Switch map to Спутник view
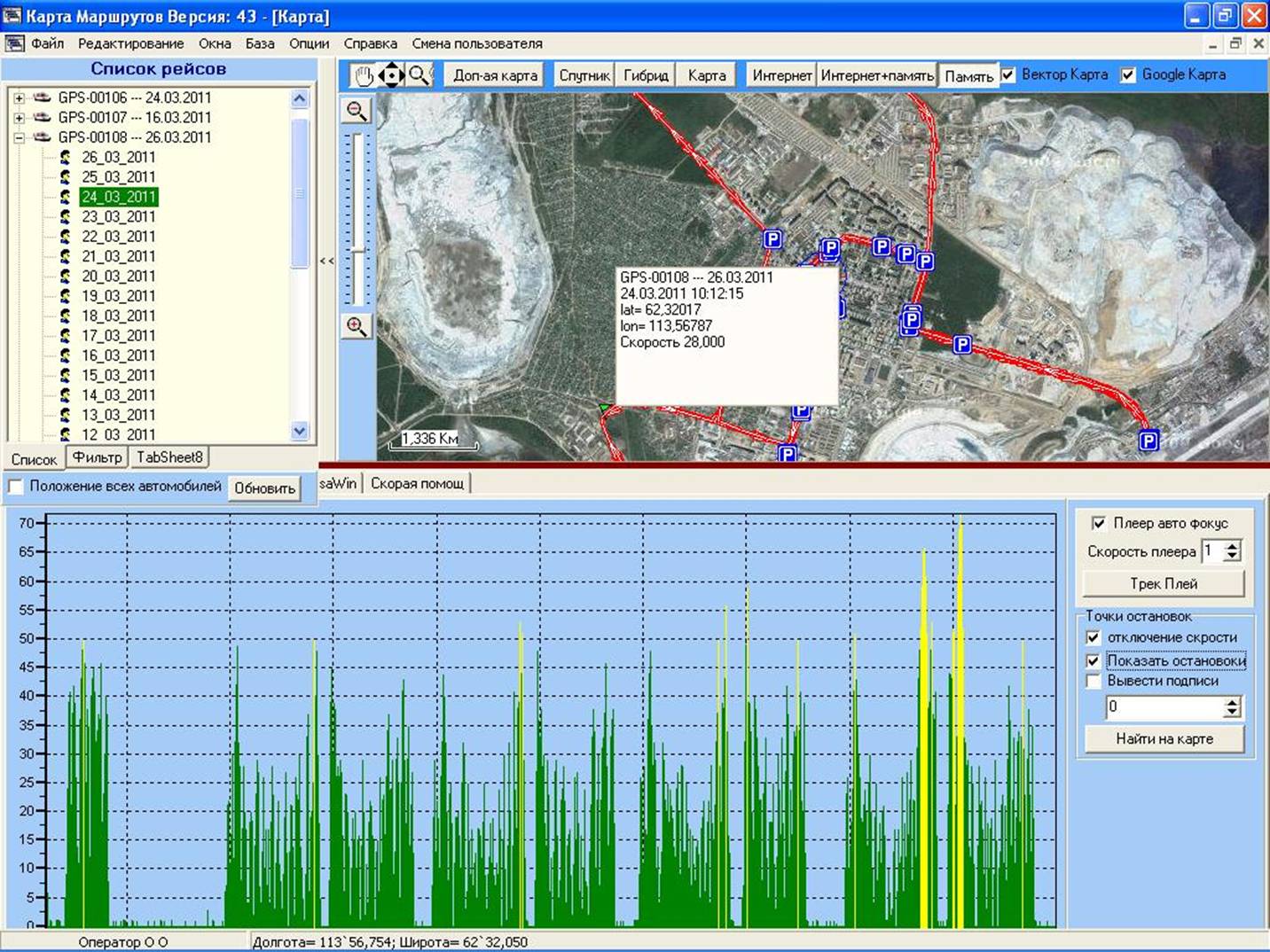The height and width of the screenshot is (952, 1270). click(584, 76)
